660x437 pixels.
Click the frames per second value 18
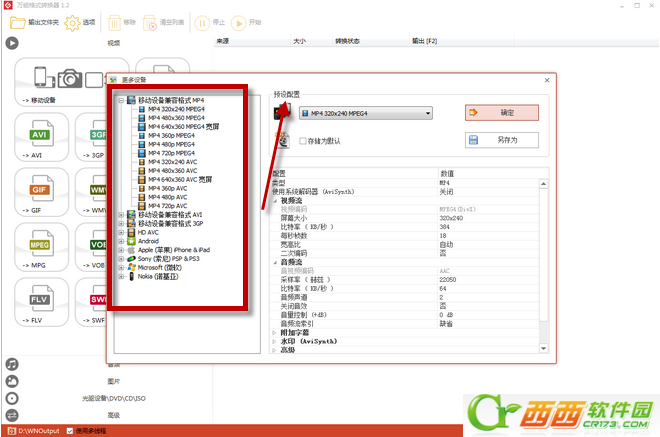point(442,236)
